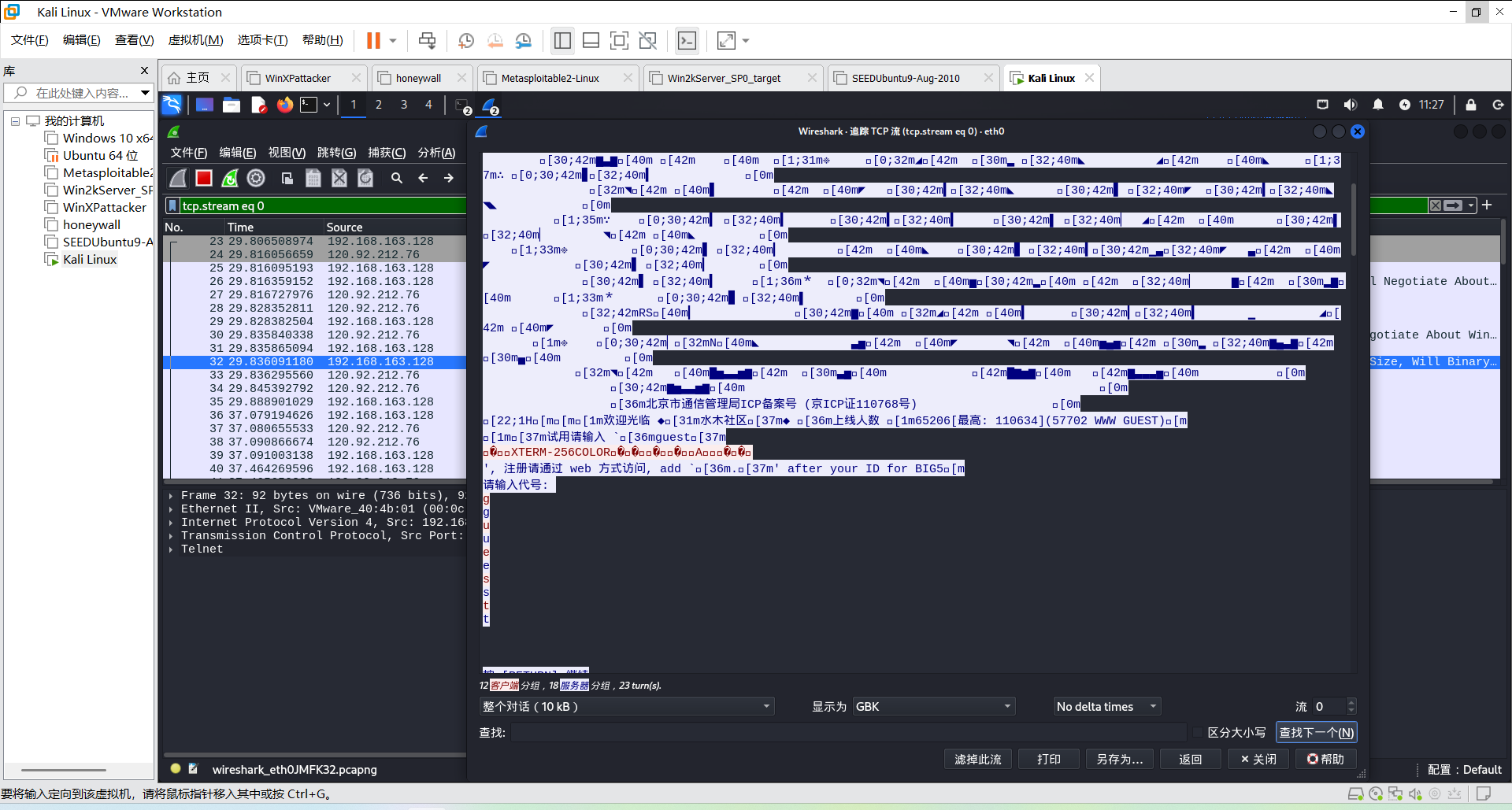The width and height of the screenshot is (1512, 810).
Task: Open Wireshark 分析(A) menu
Action: (x=436, y=153)
